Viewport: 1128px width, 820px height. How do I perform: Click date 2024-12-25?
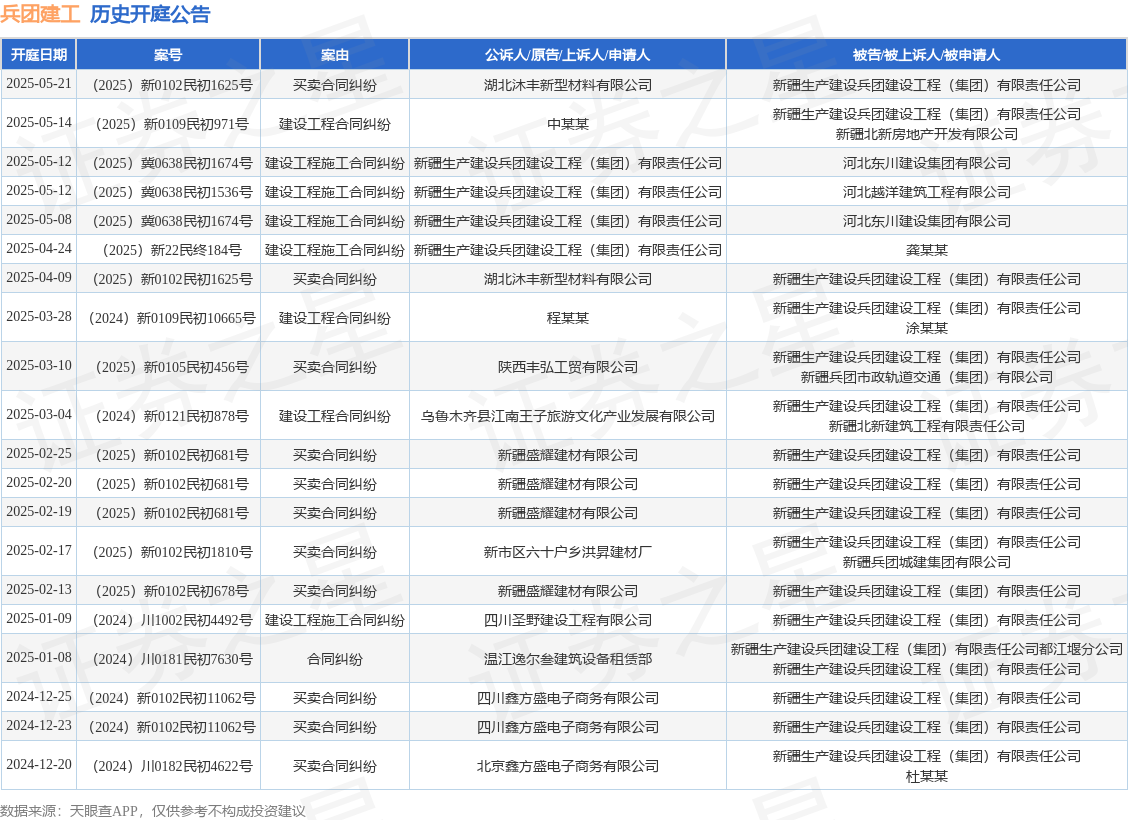point(39,696)
